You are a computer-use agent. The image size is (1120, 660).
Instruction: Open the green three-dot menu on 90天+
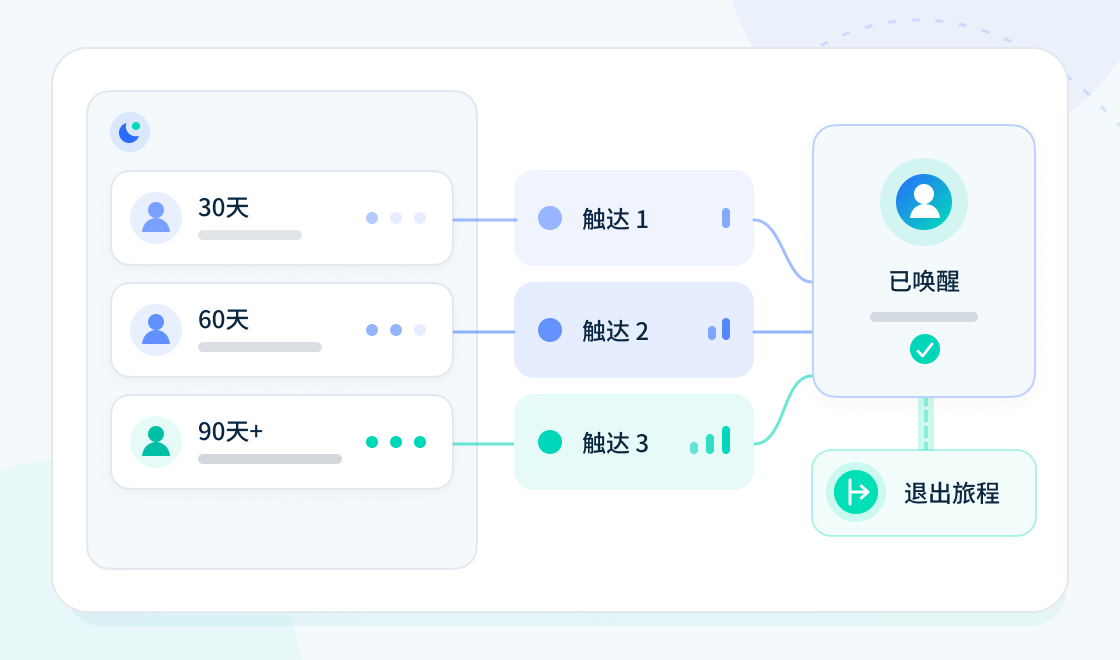pyautogui.click(x=396, y=442)
